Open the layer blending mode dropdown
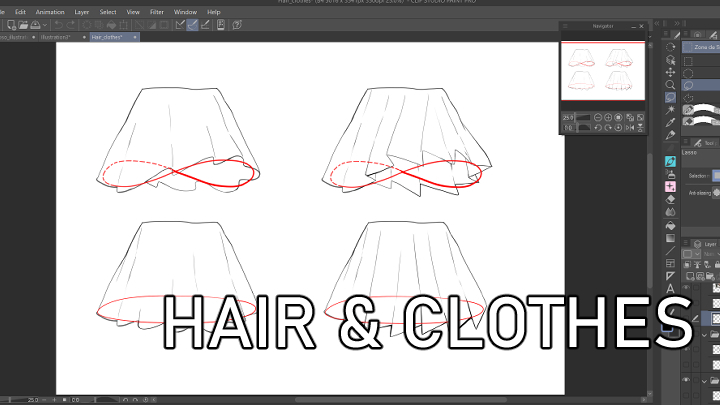 click(710, 254)
